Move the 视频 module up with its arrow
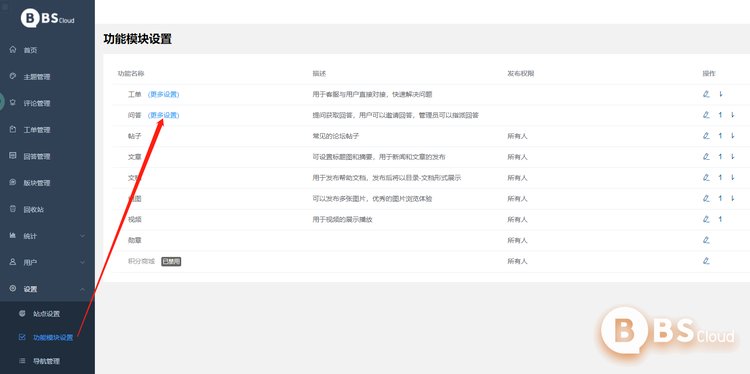Viewport: 750px width, 374px height. click(x=720, y=219)
